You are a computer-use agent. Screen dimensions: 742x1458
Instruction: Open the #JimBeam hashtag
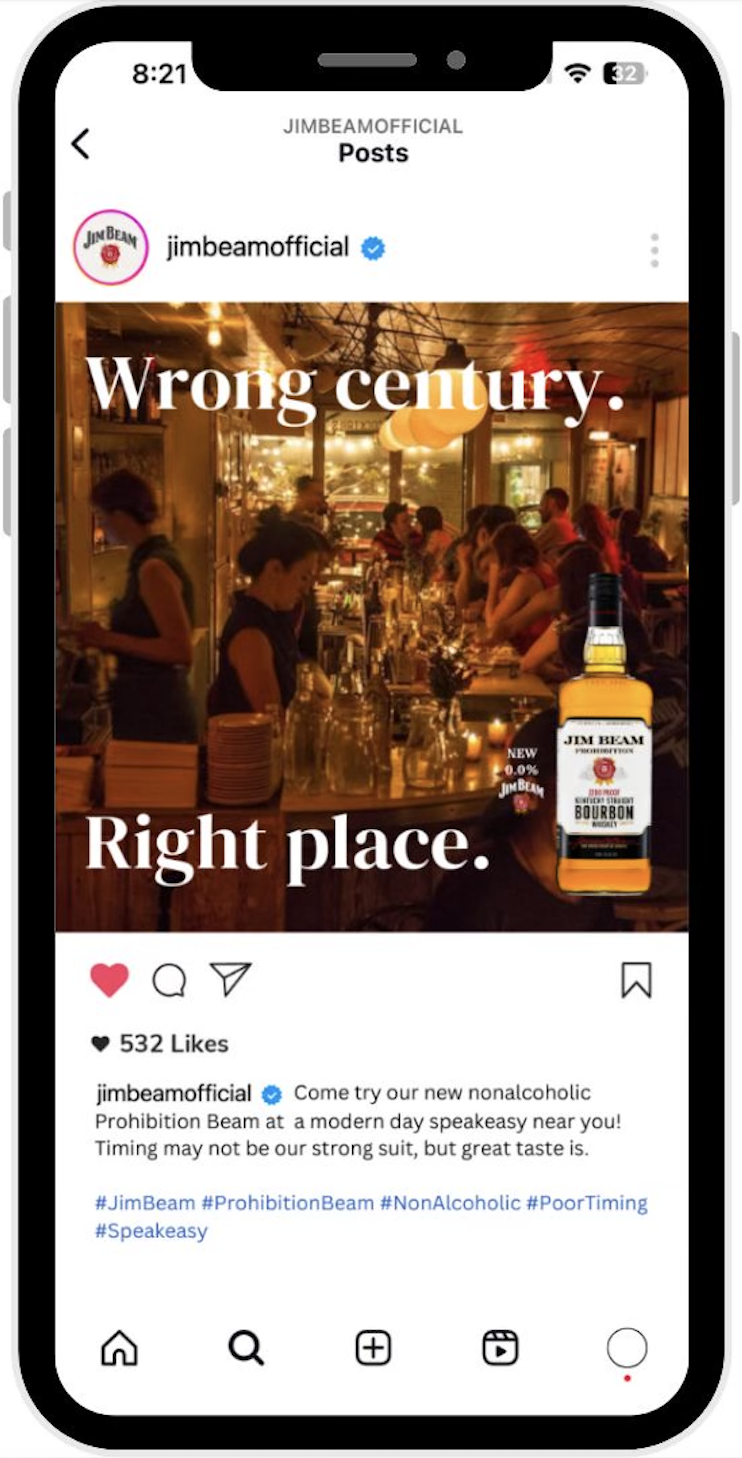tap(144, 1203)
